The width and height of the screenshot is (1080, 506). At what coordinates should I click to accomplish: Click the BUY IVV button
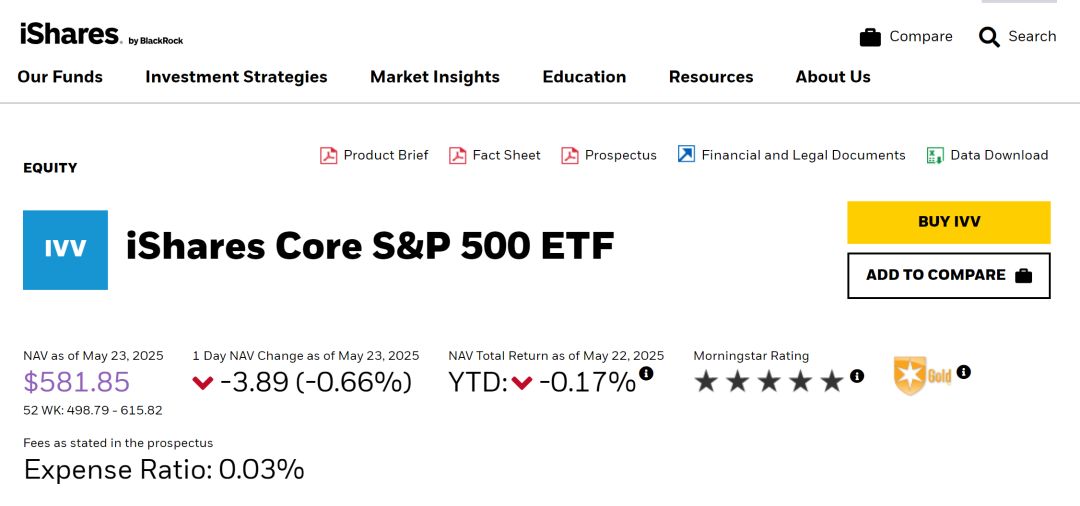pyautogui.click(x=948, y=222)
